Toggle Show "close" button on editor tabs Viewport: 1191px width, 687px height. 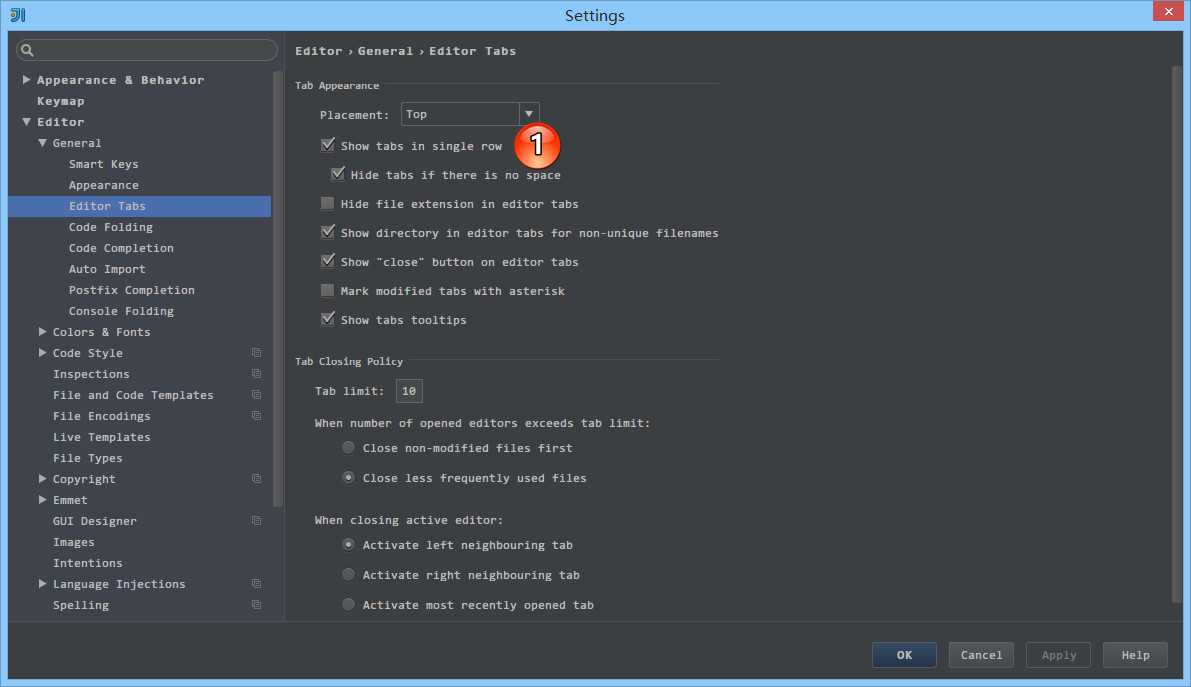[327, 261]
